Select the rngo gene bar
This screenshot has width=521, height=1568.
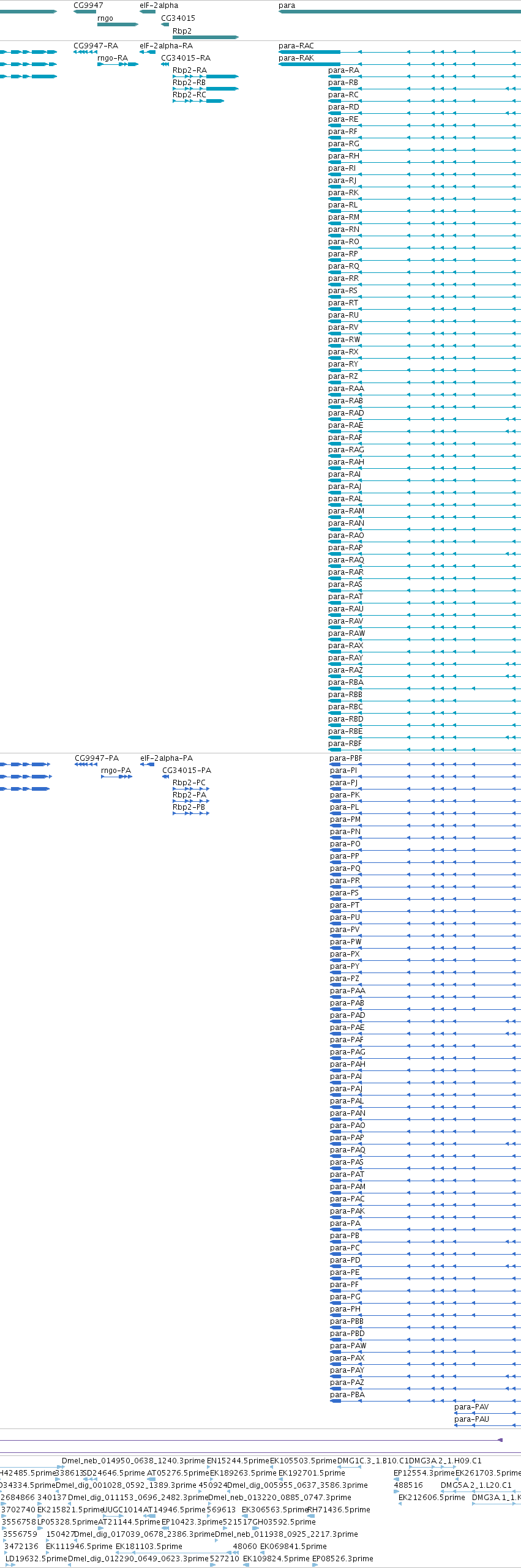click(x=118, y=24)
